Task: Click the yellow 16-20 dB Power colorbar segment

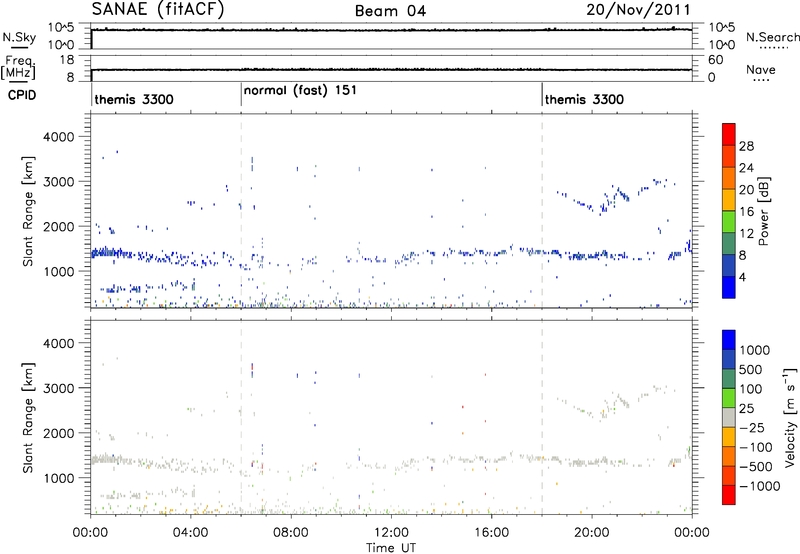Action: 729,199
